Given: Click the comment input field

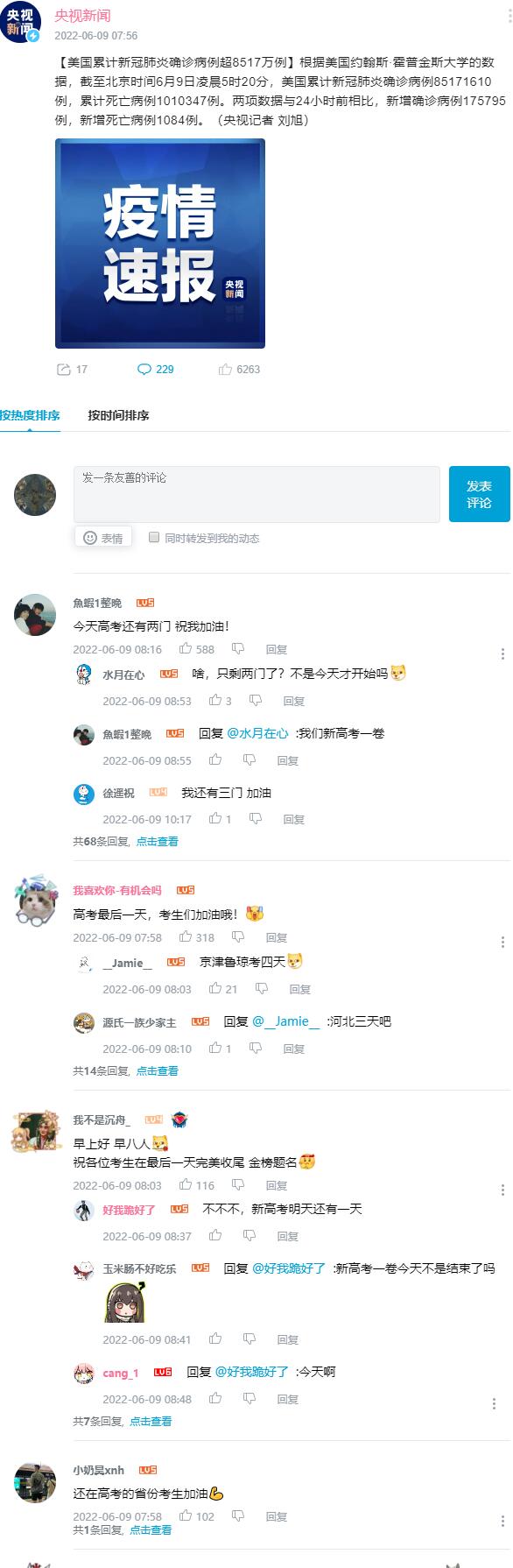Looking at the screenshot, I should (256, 494).
